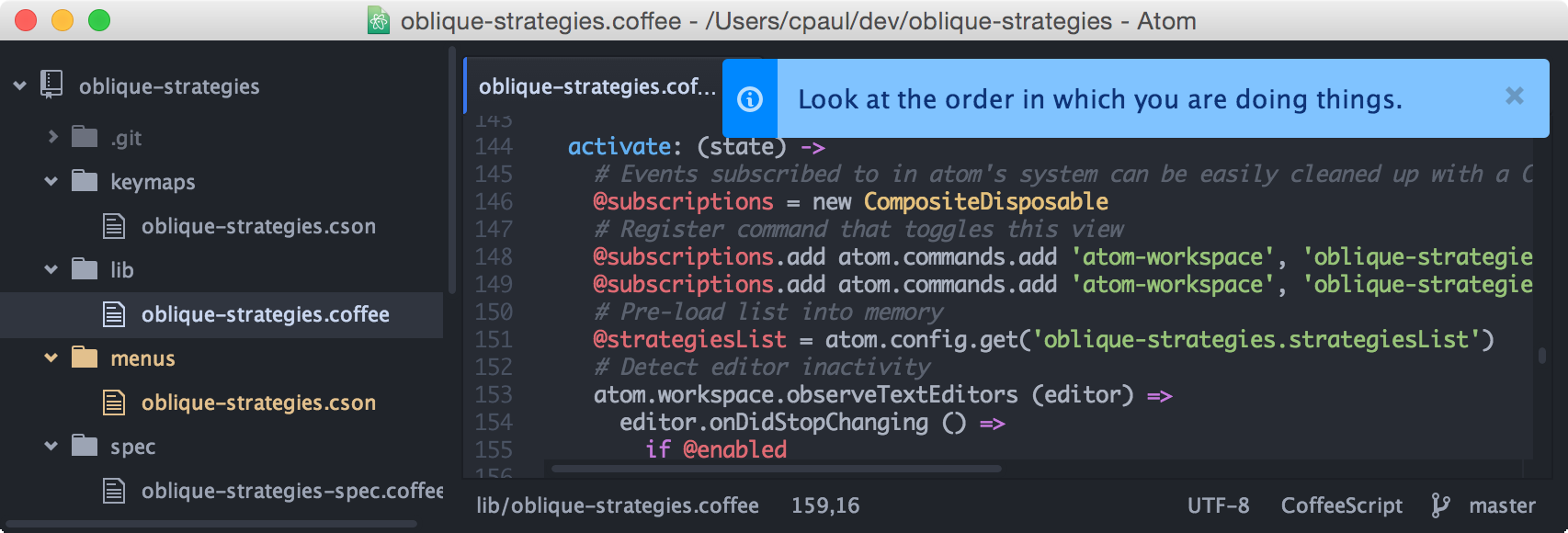Click the editor's horizontal scrollbar

[x=776, y=469]
